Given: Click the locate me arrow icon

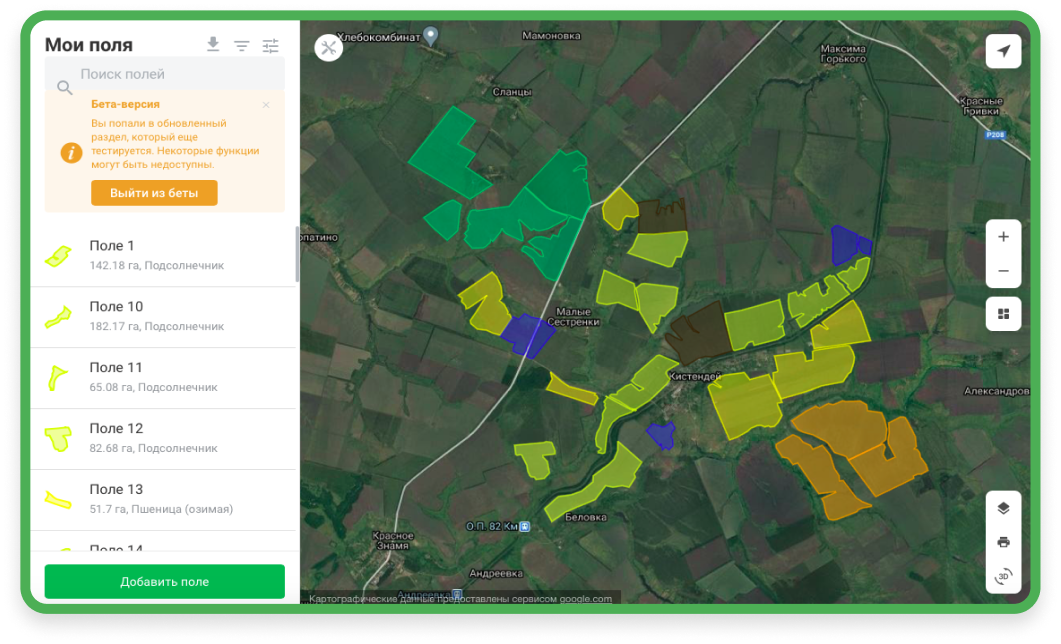Looking at the screenshot, I should coord(1003,51).
